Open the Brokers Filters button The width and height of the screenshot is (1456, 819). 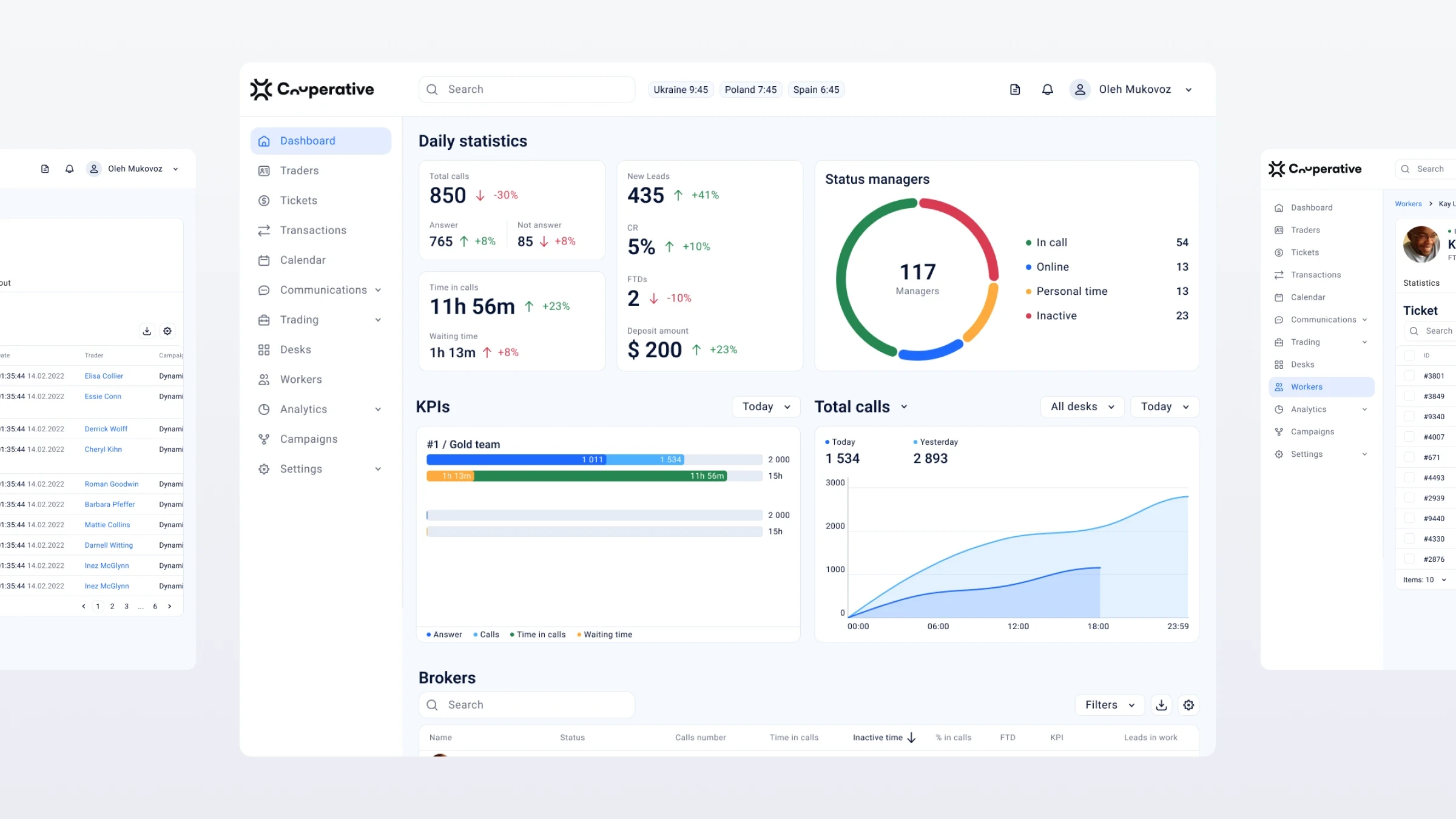pos(1109,705)
